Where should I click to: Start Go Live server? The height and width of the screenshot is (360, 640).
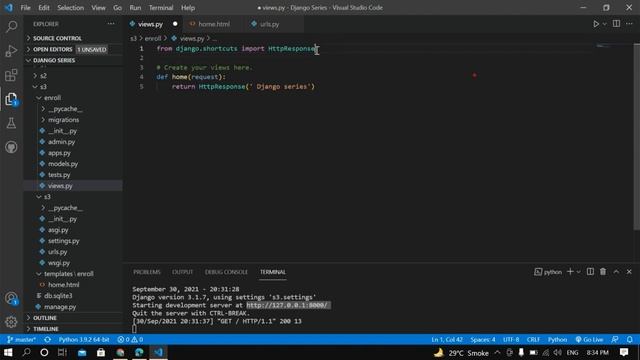pos(589,340)
